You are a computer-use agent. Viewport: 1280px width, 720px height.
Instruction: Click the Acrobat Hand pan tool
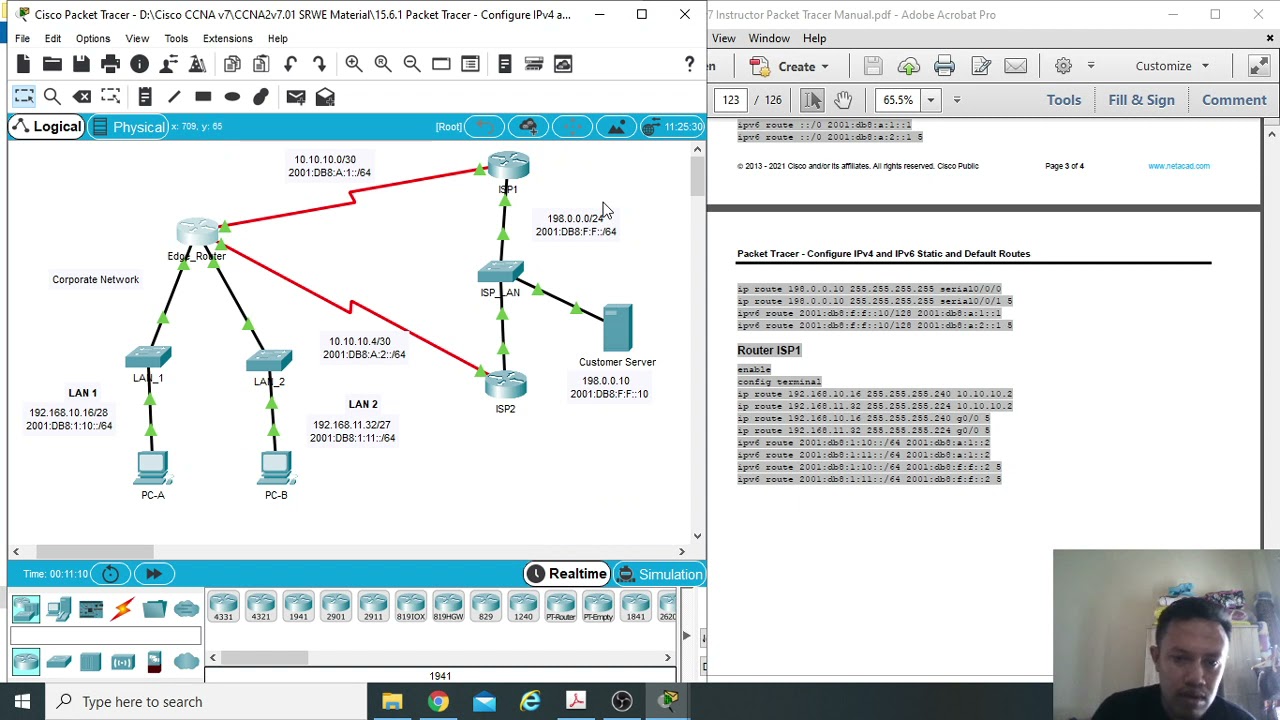(x=843, y=100)
